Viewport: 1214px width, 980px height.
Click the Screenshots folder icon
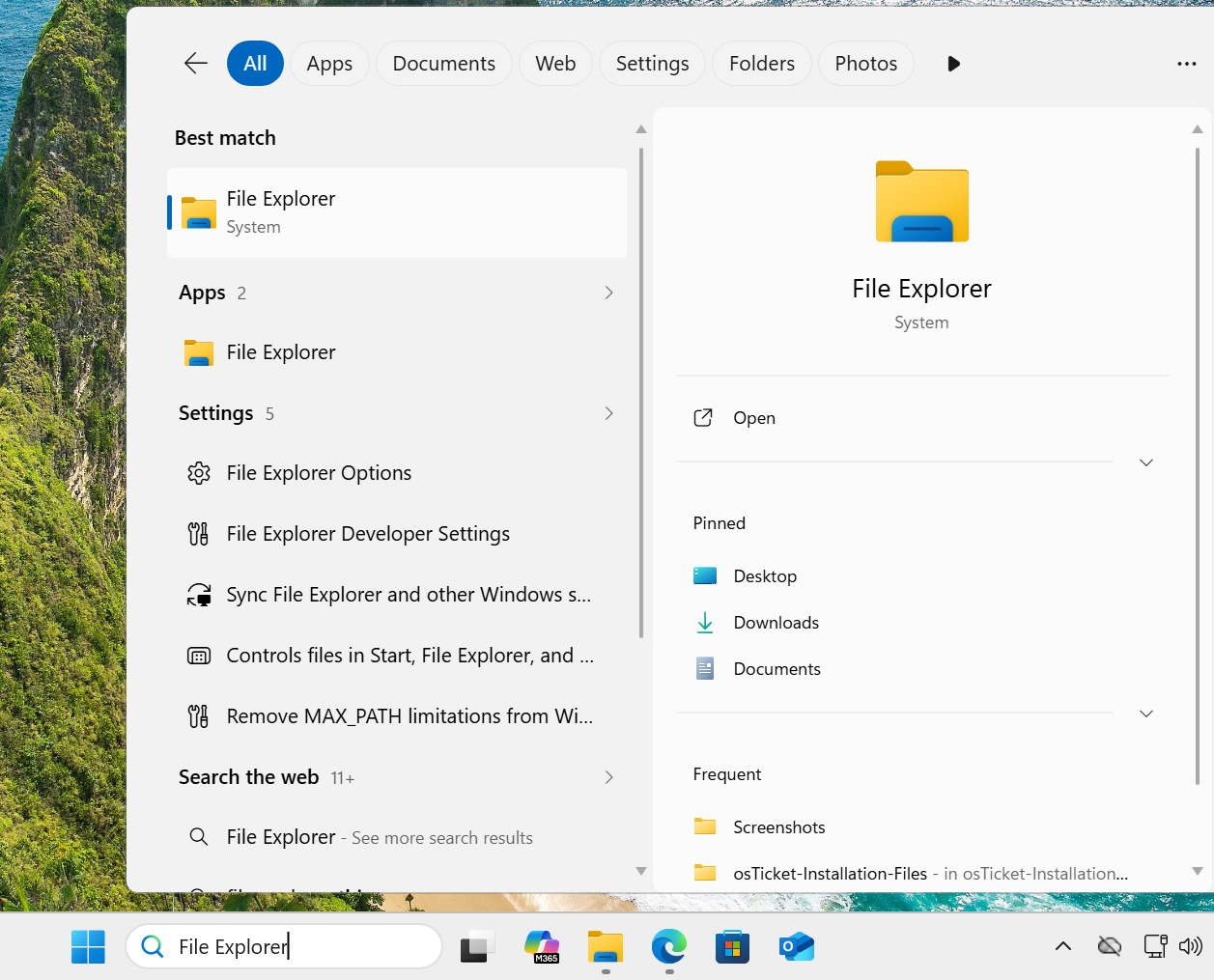[x=705, y=826]
